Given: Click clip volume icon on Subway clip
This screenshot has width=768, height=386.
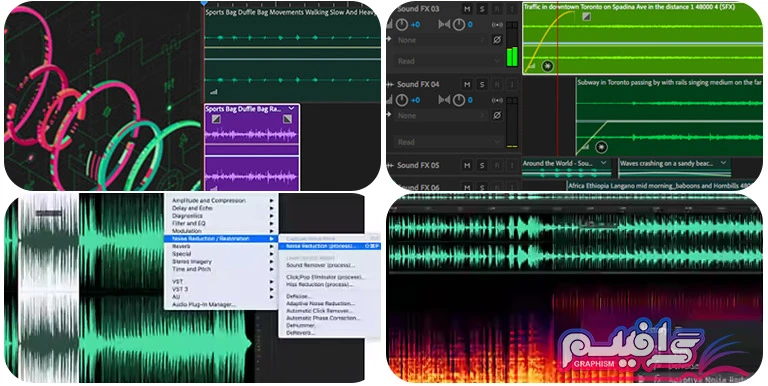Looking at the screenshot, I should tap(585, 147).
